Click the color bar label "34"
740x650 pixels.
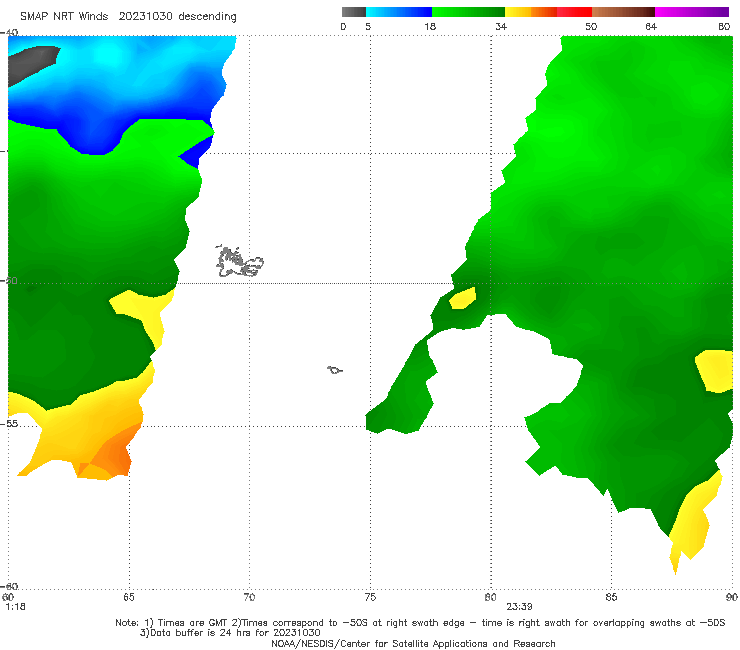coord(501,27)
